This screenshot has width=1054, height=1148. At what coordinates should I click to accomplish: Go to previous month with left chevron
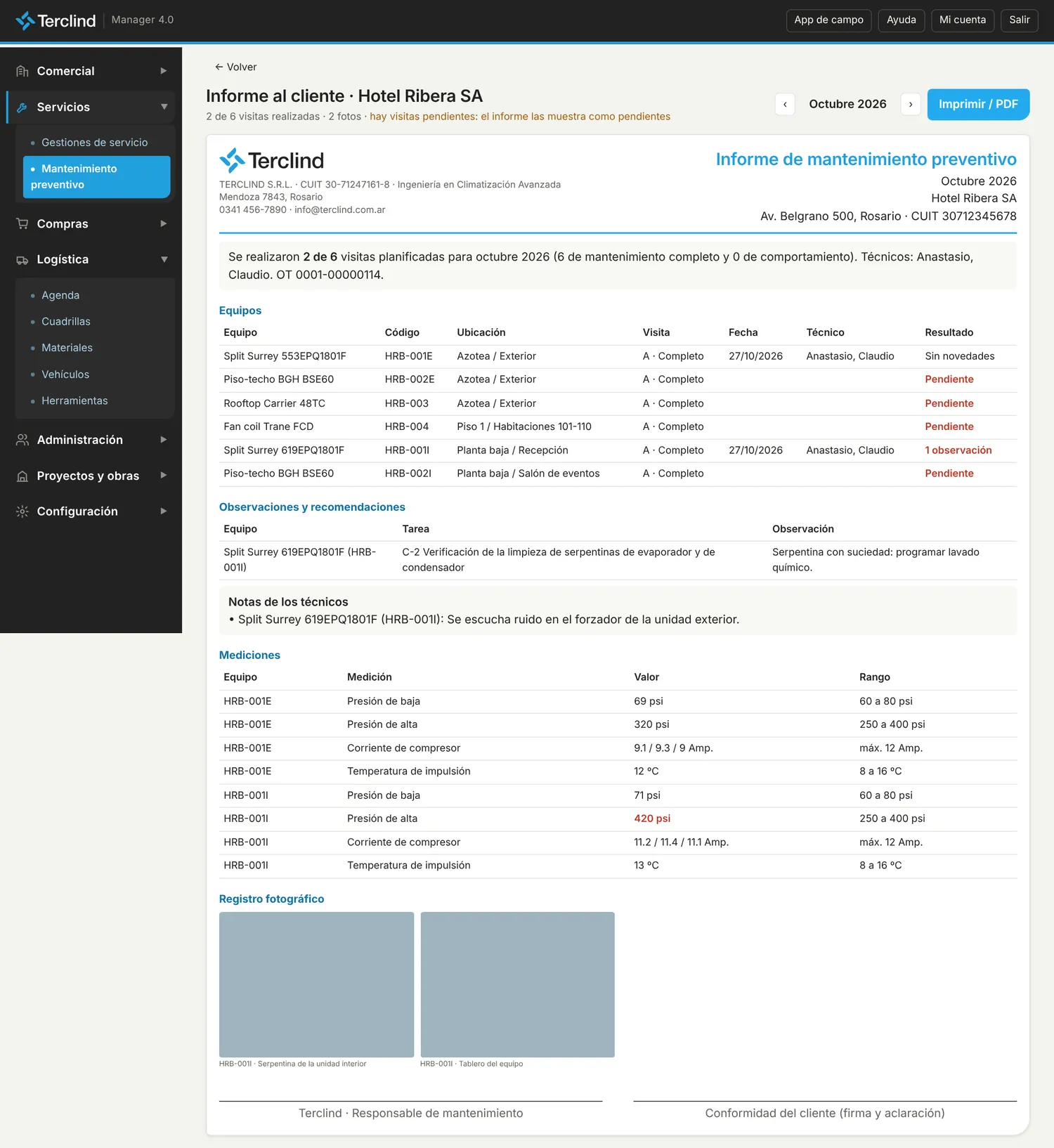click(x=785, y=104)
